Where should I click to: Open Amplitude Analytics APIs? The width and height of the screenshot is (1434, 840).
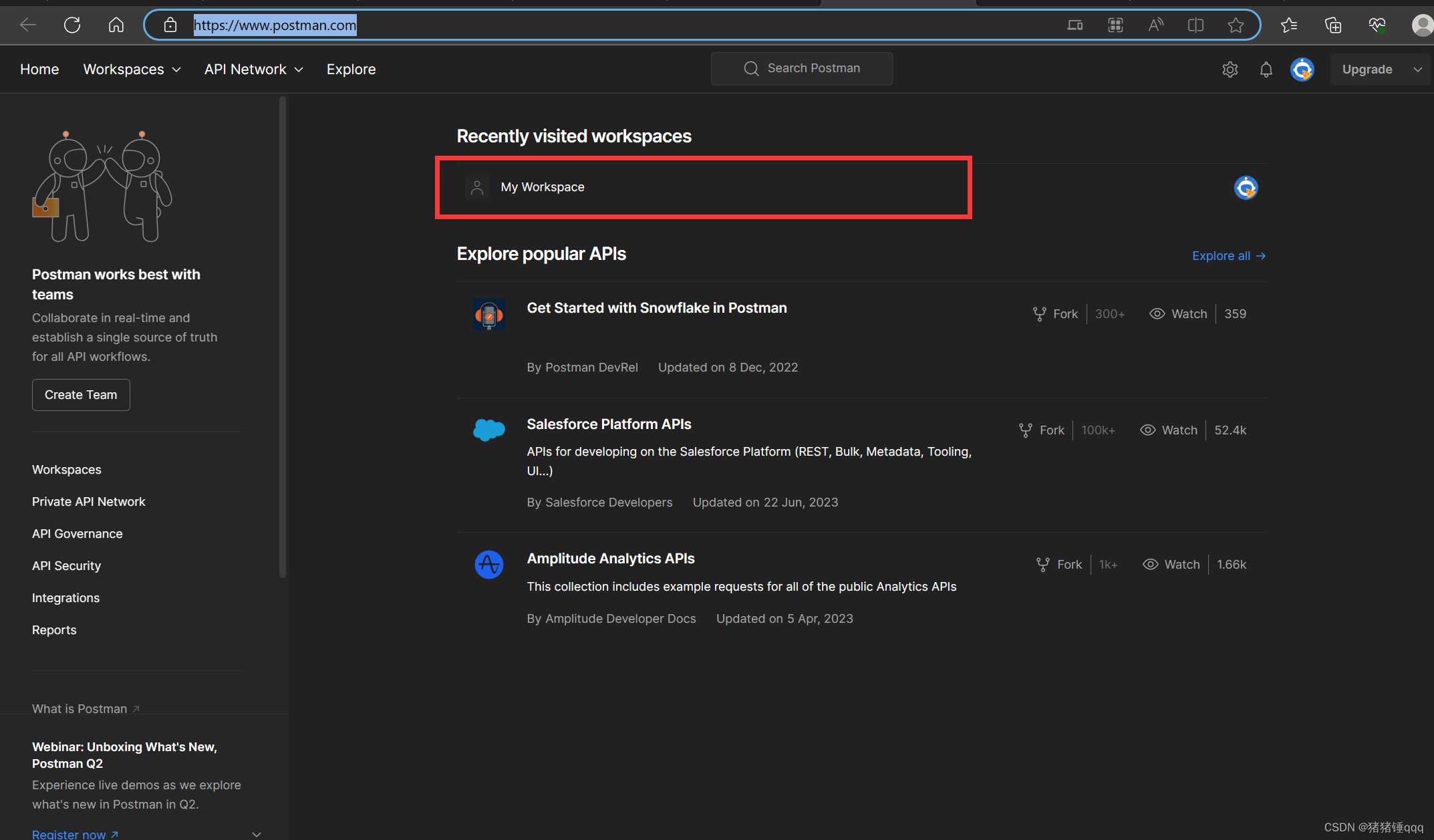point(611,558)
